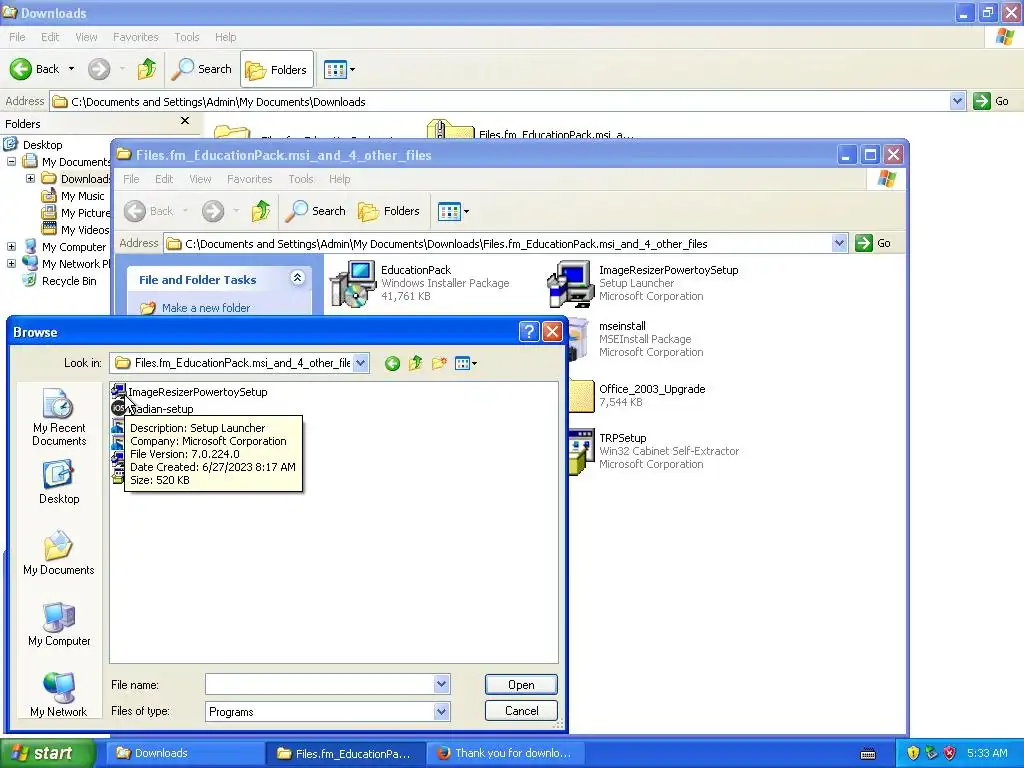
Task: Click My Documents in Browse sidebar
Action: (x=59, y=552)
